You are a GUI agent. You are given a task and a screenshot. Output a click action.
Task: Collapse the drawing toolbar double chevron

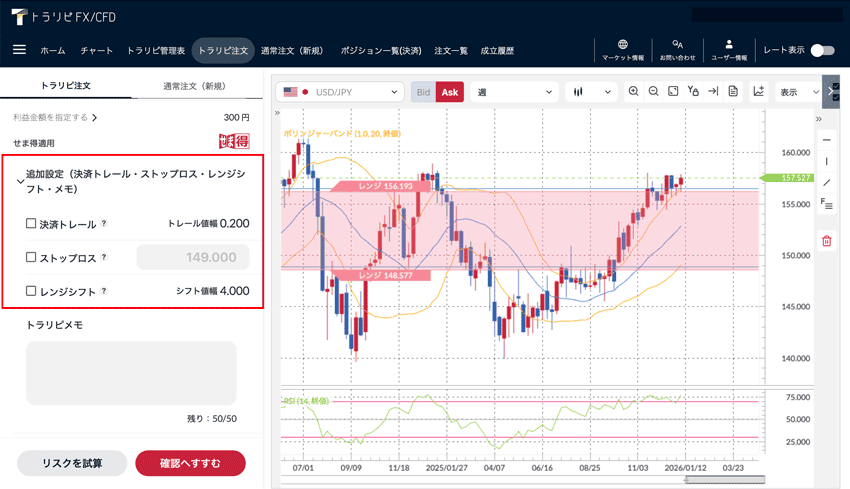point(819,119)
